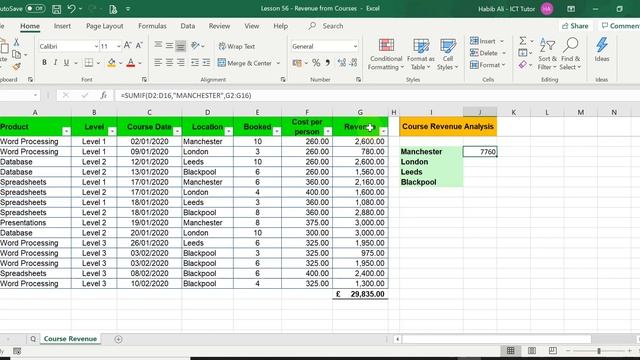Switch to Page Break Preview icon

click(x=553, y=351)
